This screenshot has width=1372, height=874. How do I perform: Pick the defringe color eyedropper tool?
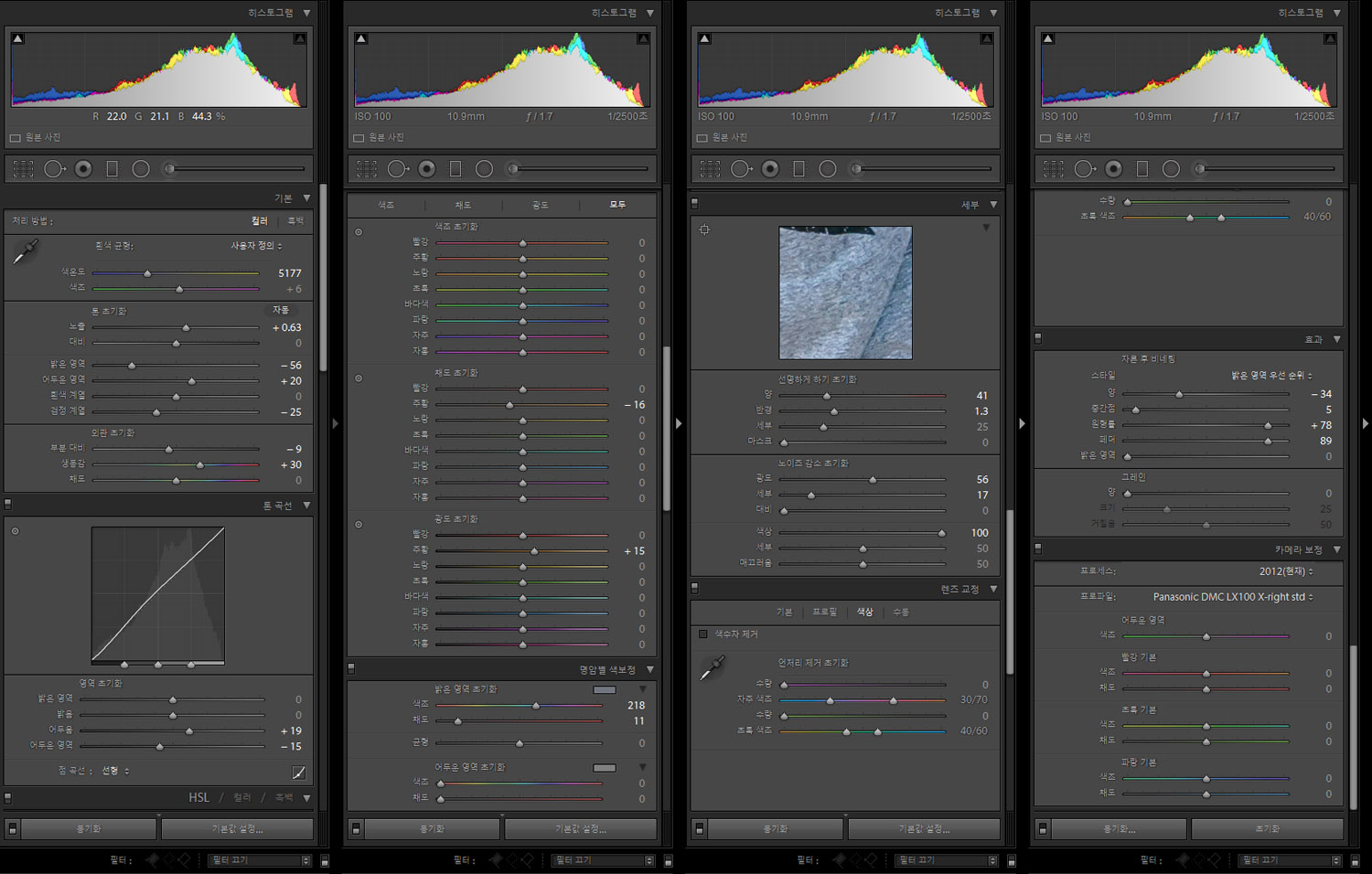tap(712, 669)
